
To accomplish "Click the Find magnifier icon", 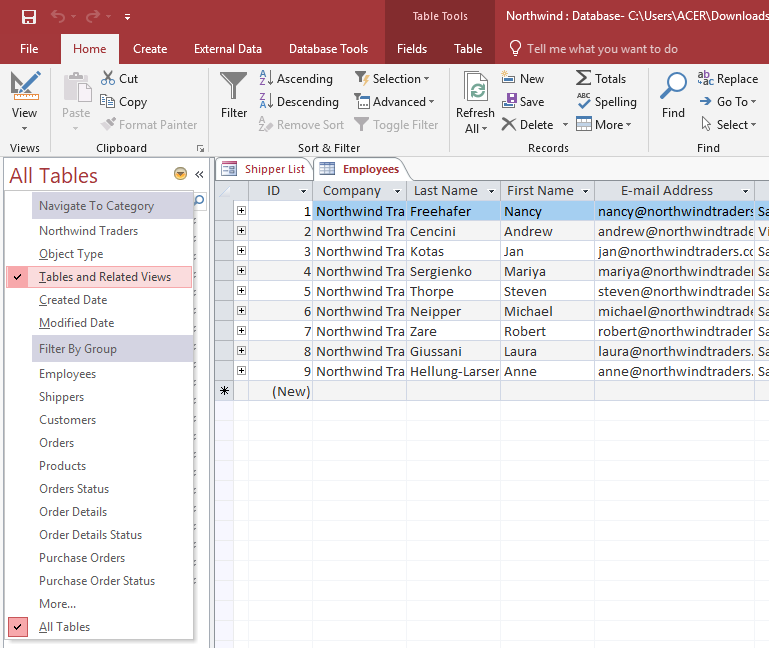I will point(673,89).
